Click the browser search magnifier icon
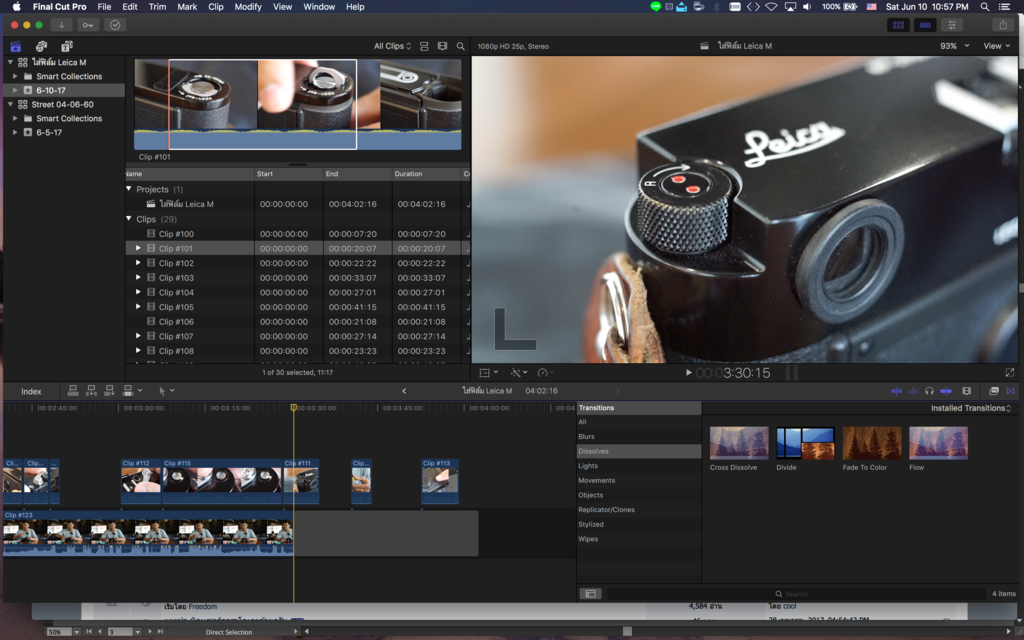Image resolution: width=1024 pixels, height=640 pixels. pos(461,46)
